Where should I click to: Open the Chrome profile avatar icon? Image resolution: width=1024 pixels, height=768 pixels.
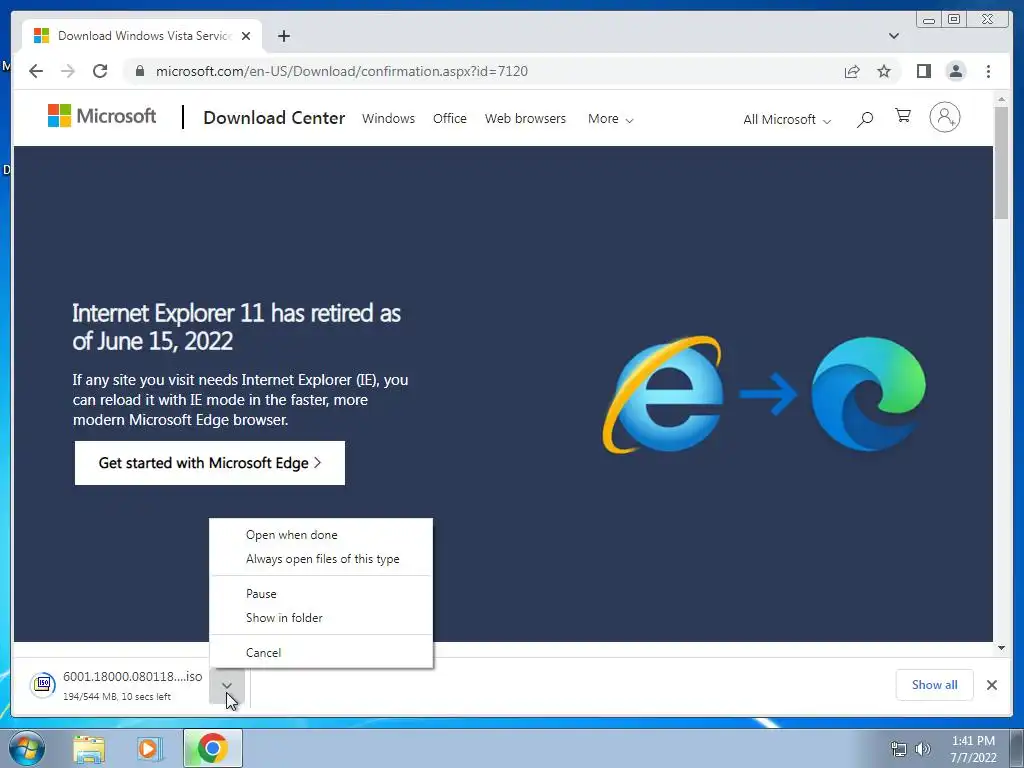point(956,71)
